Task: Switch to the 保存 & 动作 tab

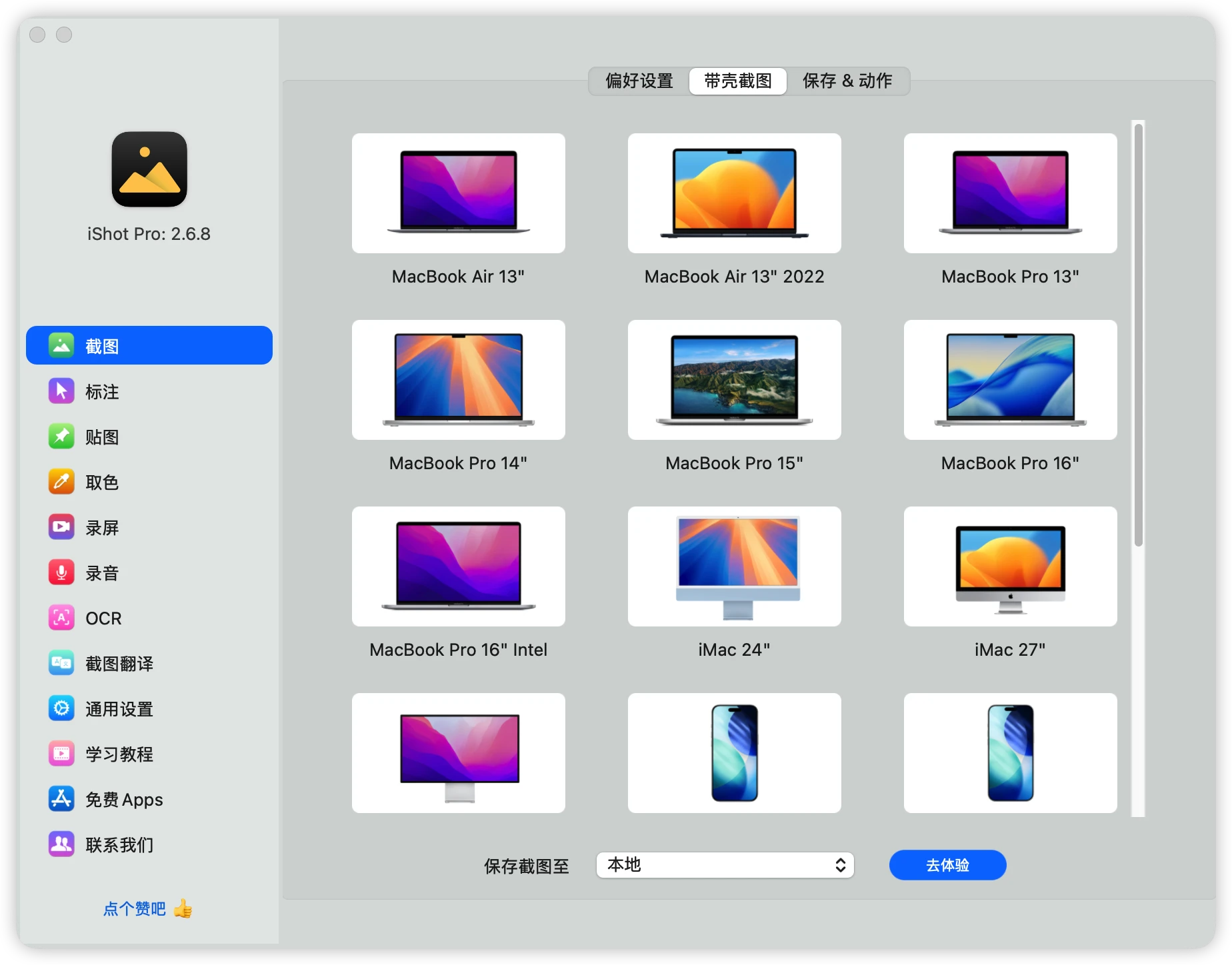Action: pyautogui.click(x=847, y=81)
